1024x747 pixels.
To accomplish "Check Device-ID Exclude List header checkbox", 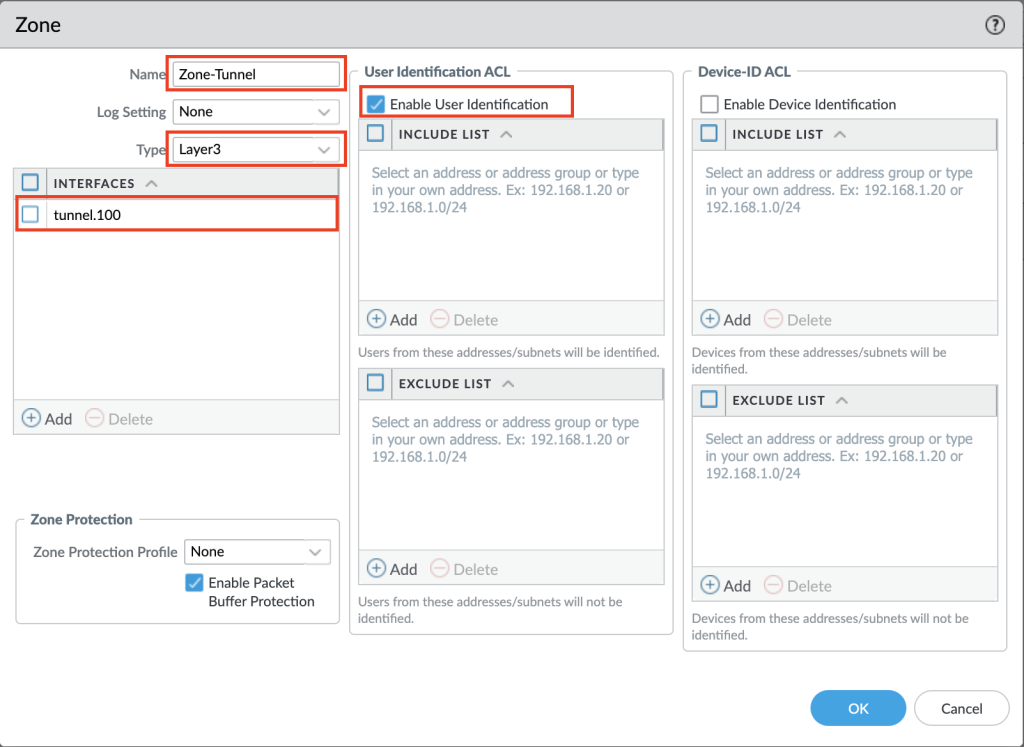I will click(x=709, y=400).
